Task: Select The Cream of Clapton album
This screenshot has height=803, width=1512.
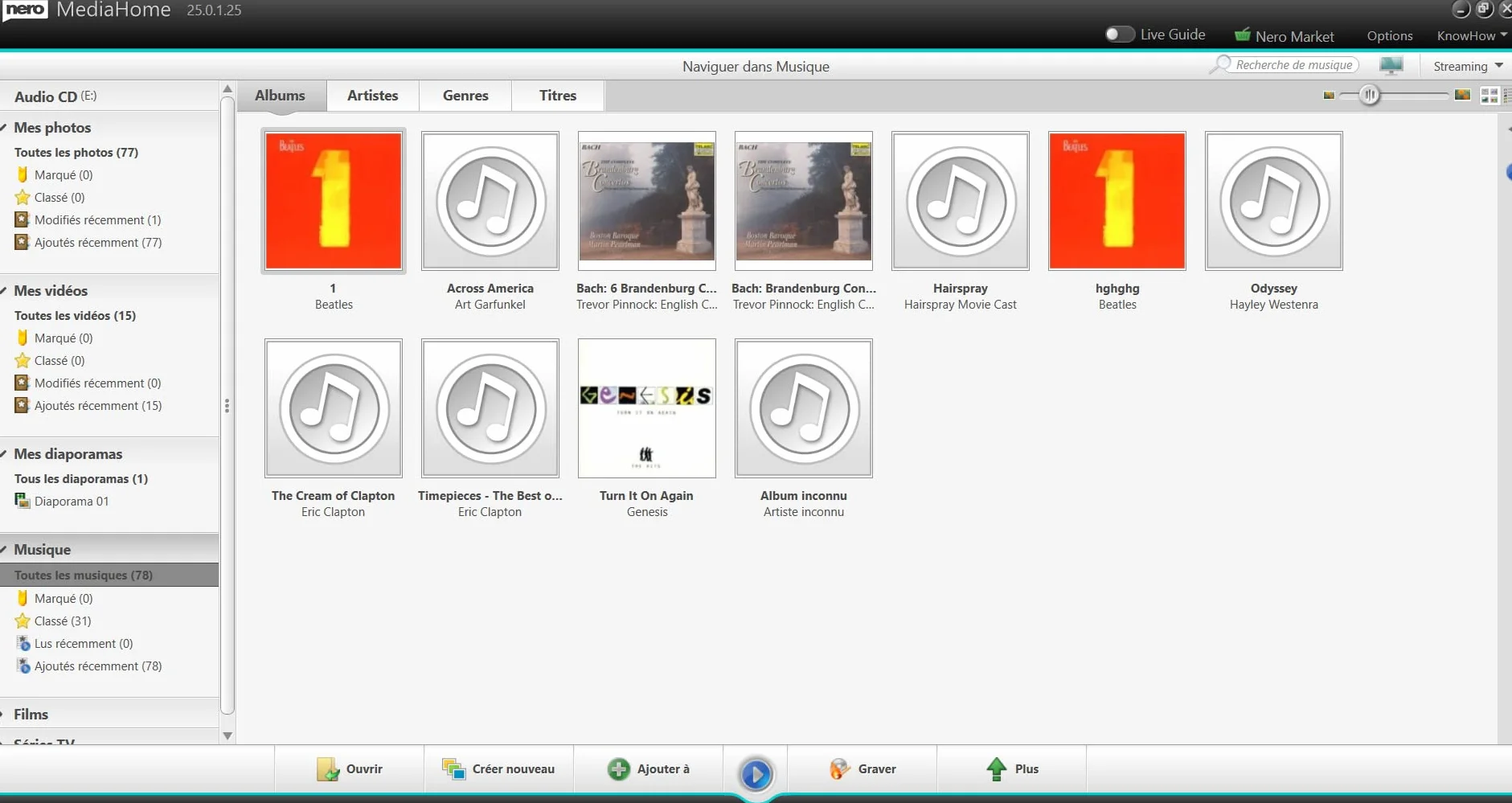Action: coord(334,408)
